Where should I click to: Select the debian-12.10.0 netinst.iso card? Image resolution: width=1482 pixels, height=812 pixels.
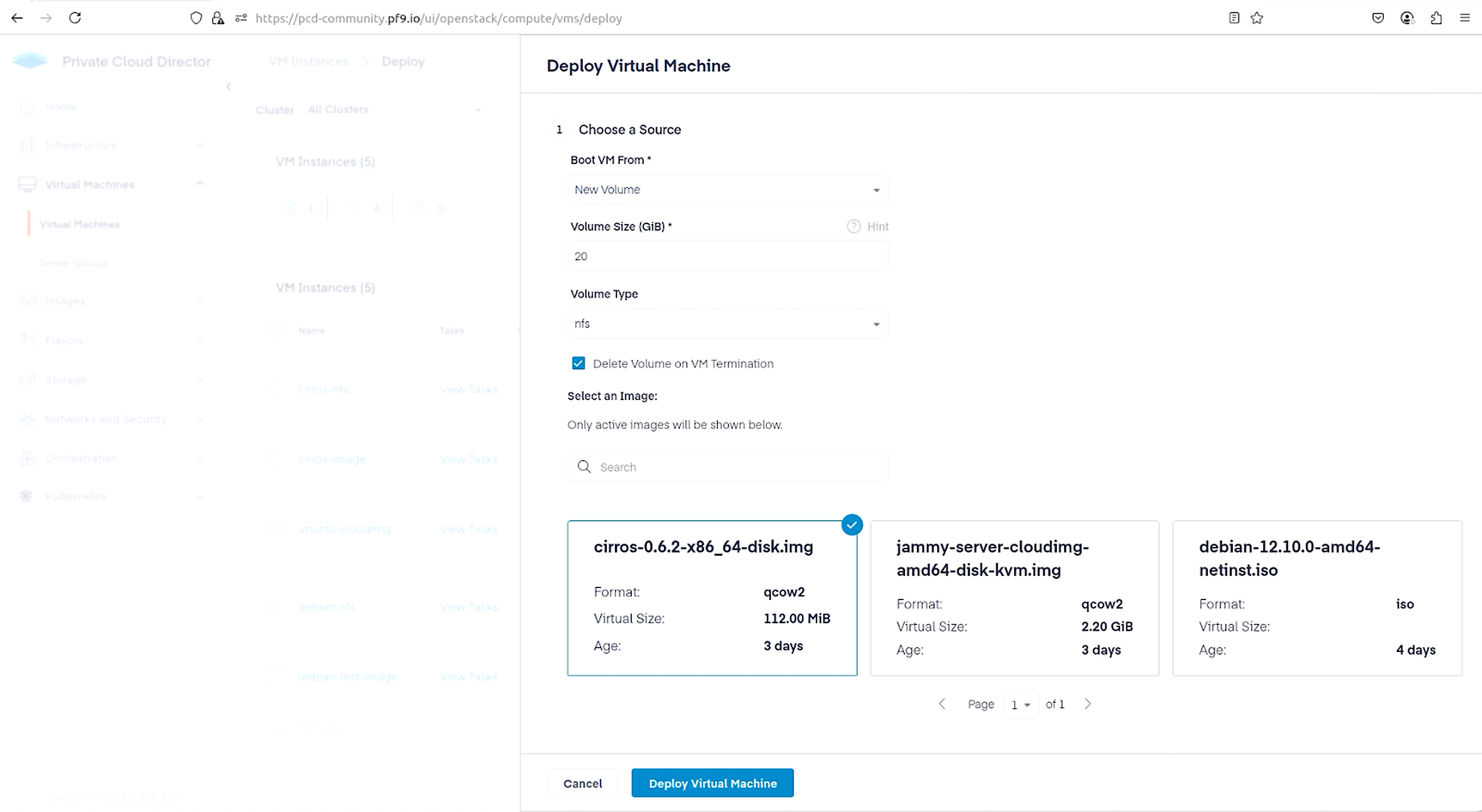click(x=1316, y=598)
